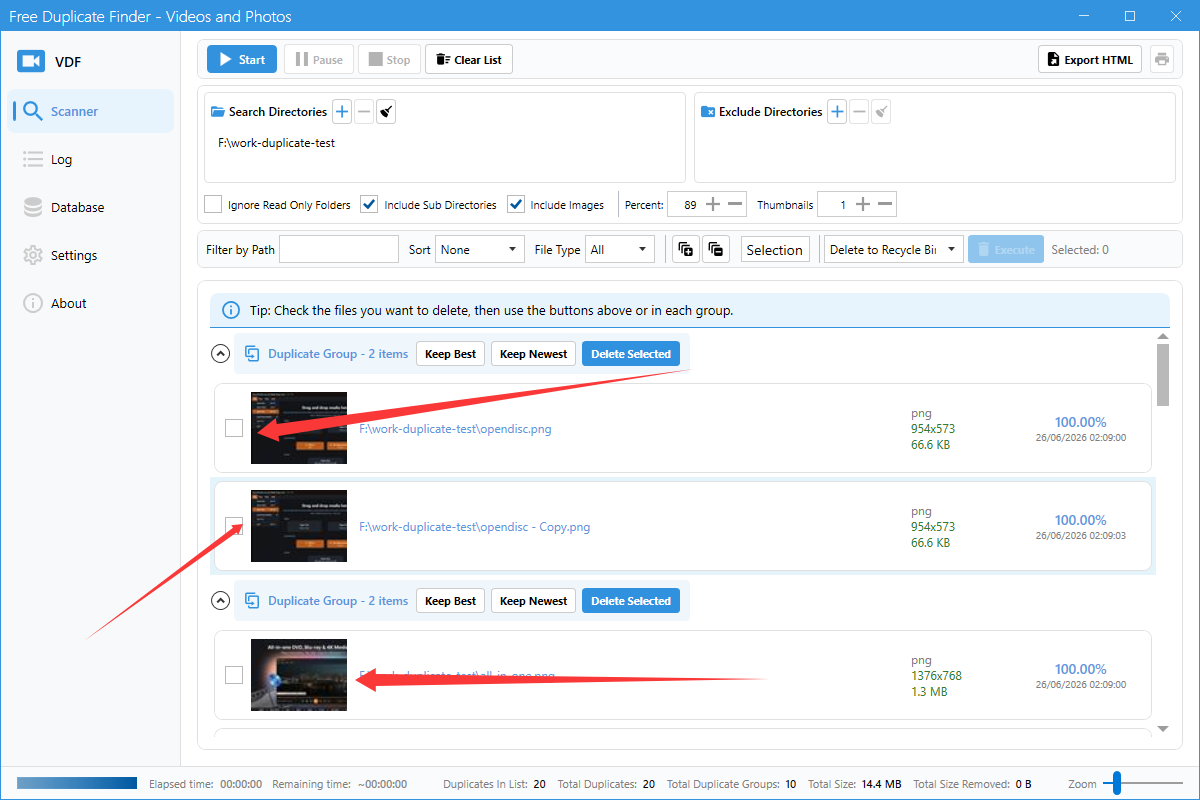Click Keep Best in first group
The image size is (1200, 800).
pyautogui.click(x=451, y=354)
